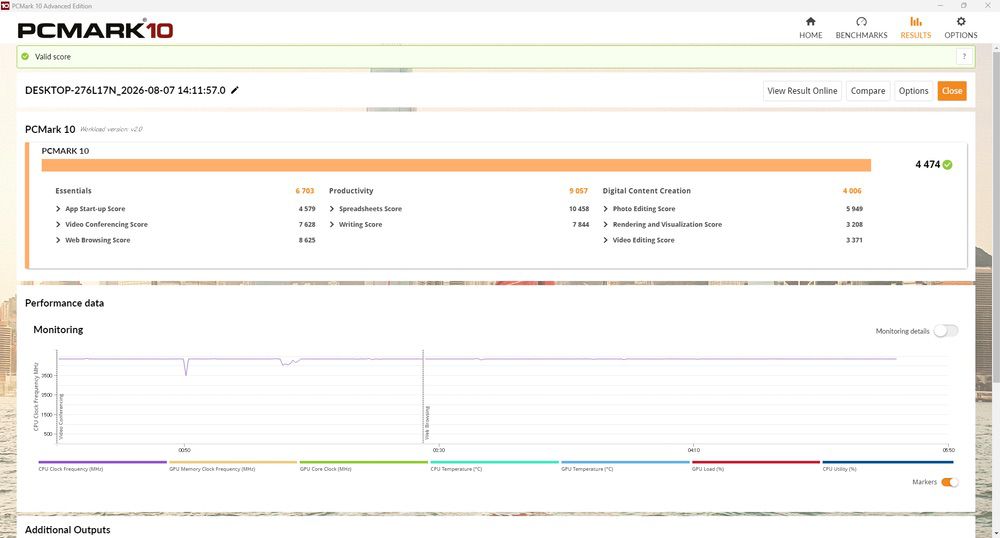Open the OPTIONS label
The height and width of the screenshot is (538, 1000).
tap(960, 36)
